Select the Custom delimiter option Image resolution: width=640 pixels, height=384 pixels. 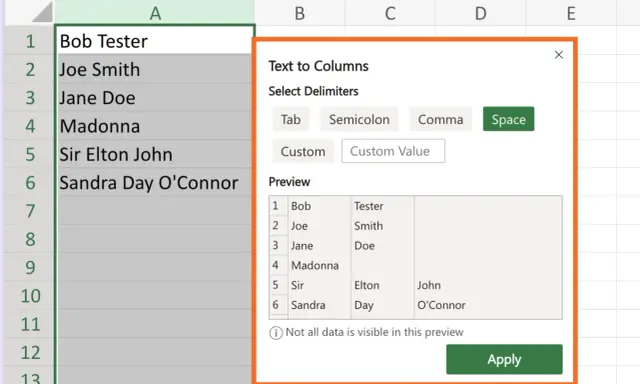(303, 151)
